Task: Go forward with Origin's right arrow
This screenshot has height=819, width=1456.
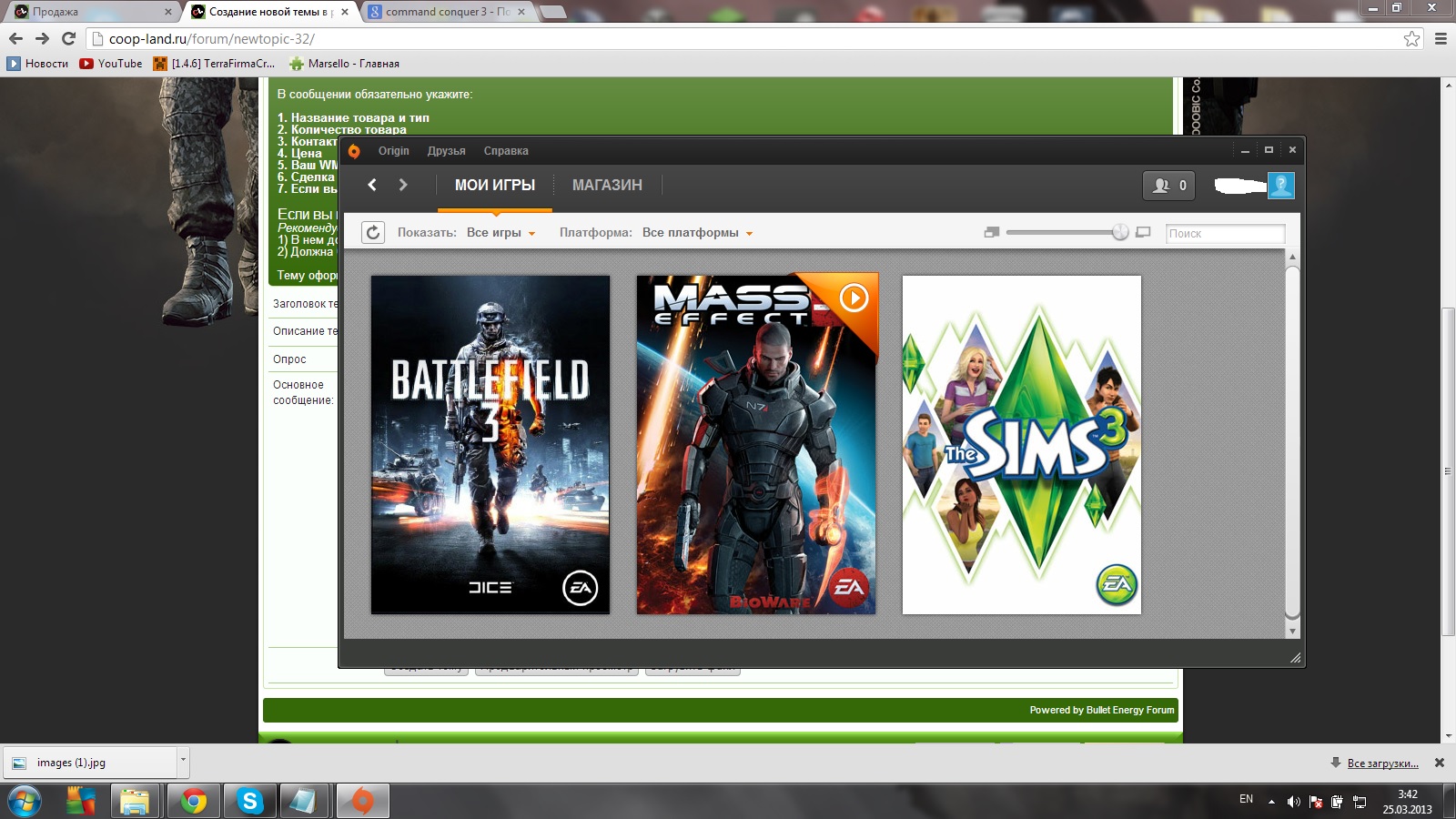Action: pyautogui.click(x=403, y=185)
